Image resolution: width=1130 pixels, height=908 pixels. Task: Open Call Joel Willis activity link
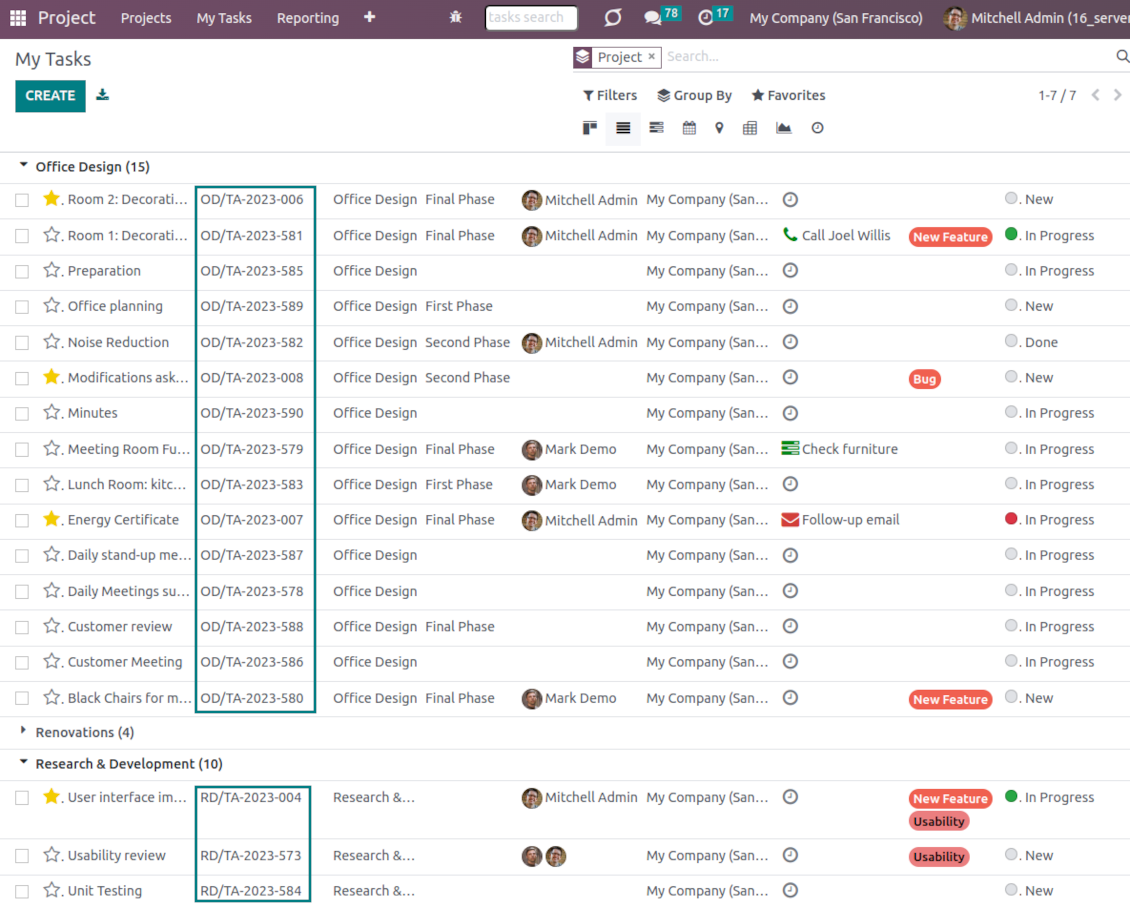845,236
